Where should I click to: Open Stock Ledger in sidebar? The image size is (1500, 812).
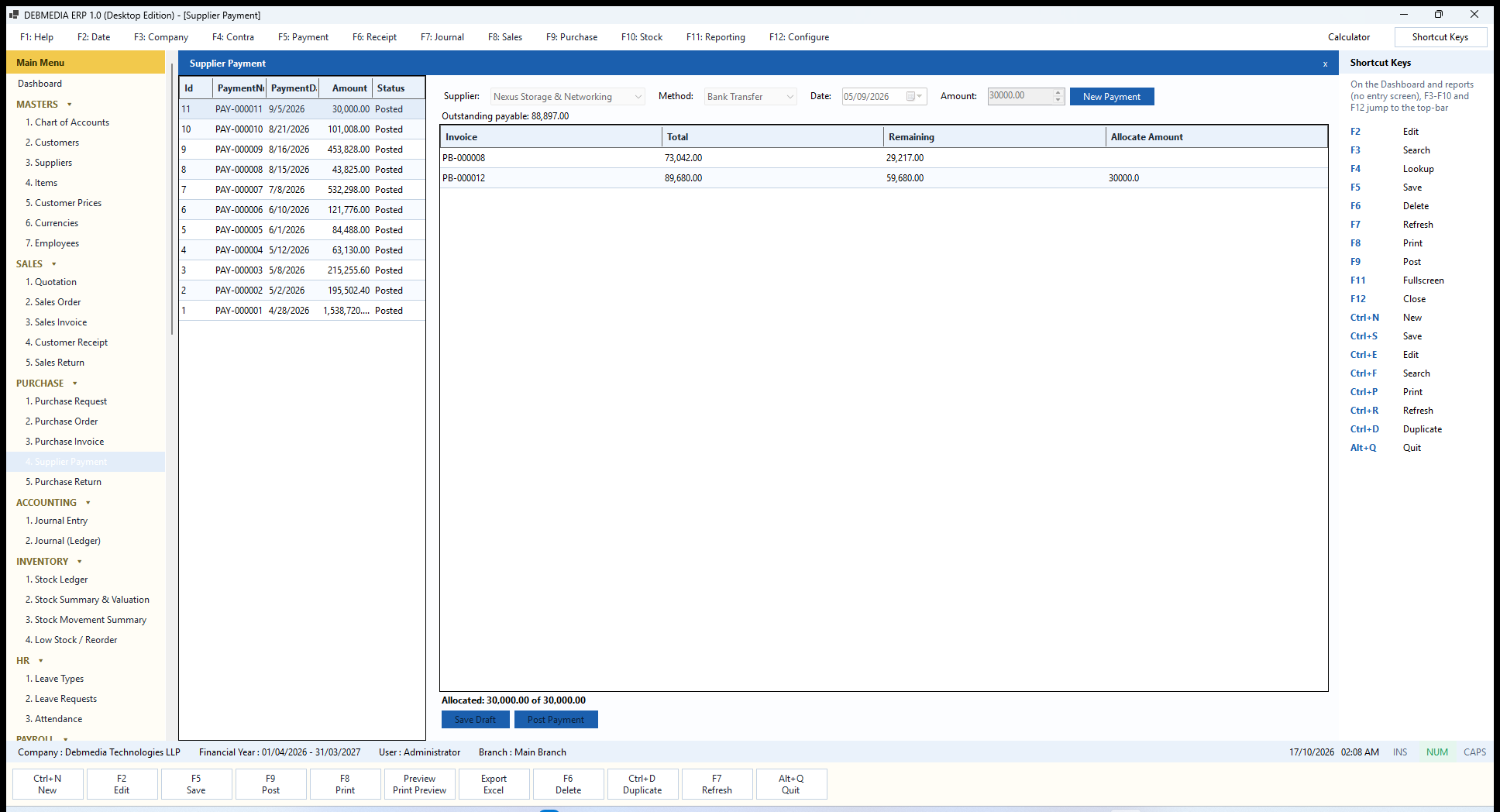pyautogui.click(x=57, y=580)
